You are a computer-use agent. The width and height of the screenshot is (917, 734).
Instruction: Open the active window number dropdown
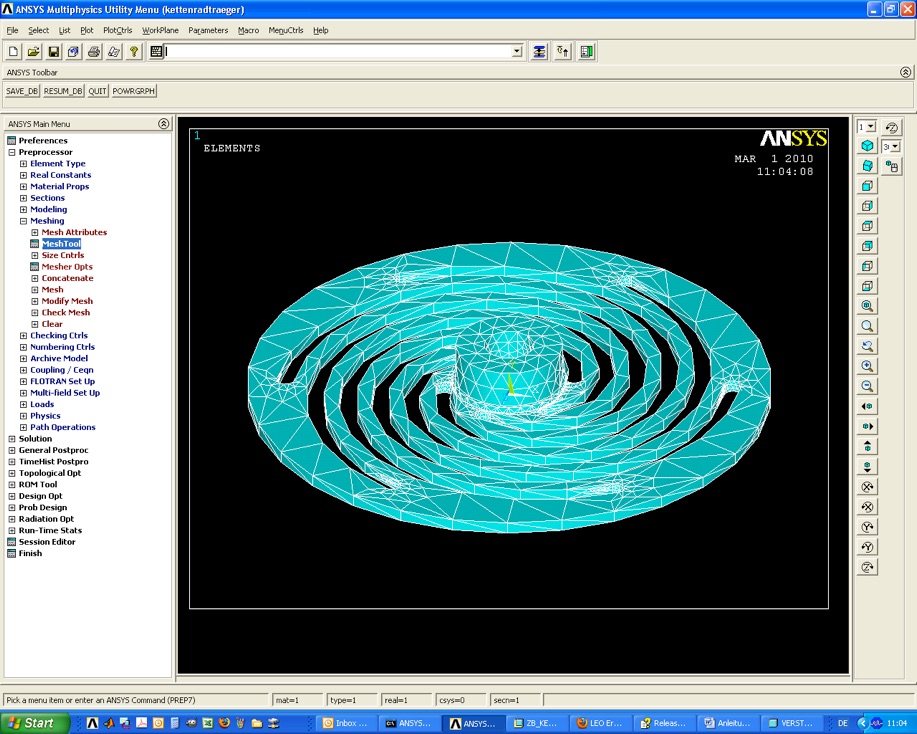coord(871,127)
